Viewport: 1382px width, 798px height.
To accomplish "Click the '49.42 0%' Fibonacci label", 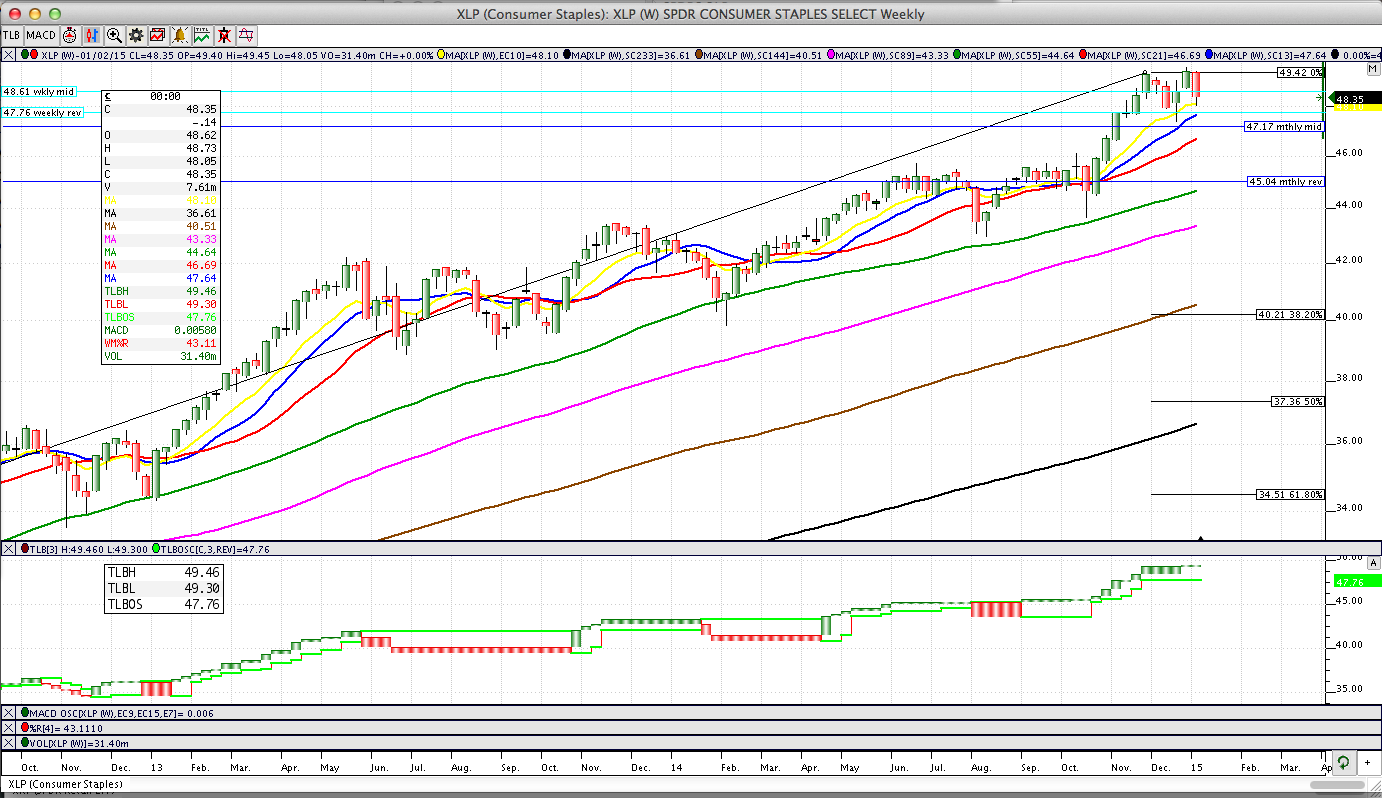I will tap(1301, 73).
